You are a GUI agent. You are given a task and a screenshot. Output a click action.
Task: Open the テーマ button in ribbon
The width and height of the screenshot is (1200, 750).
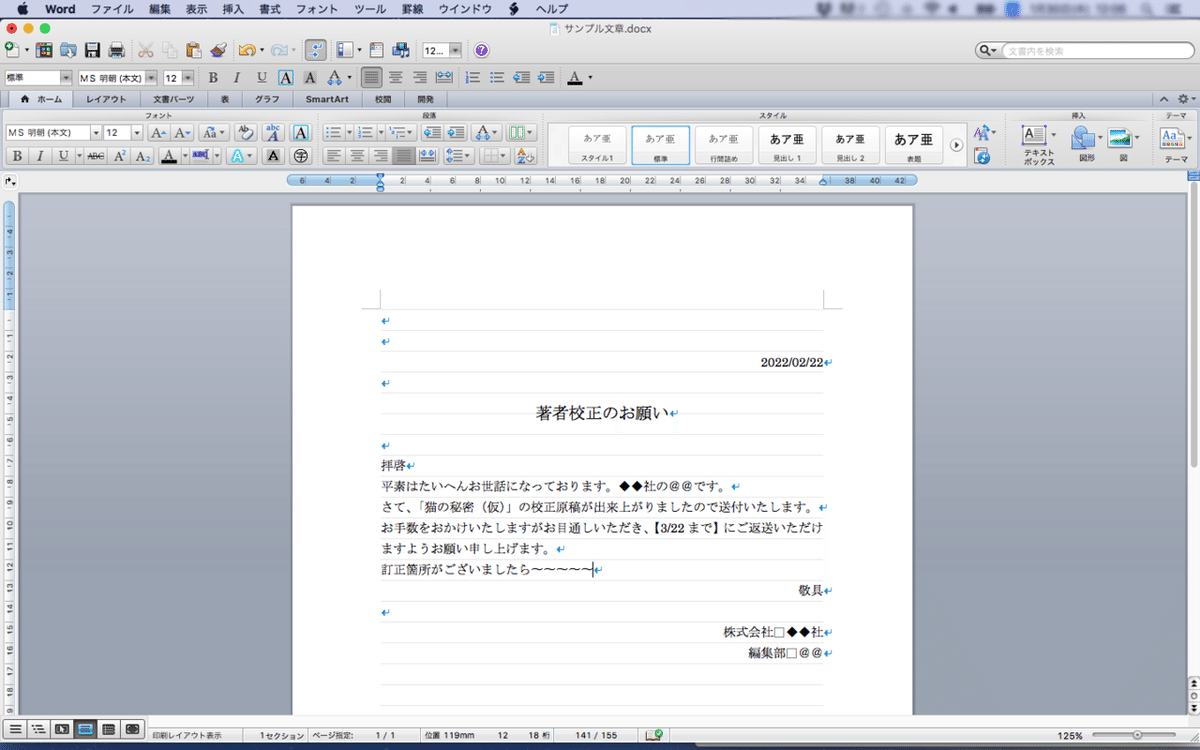1176,144
